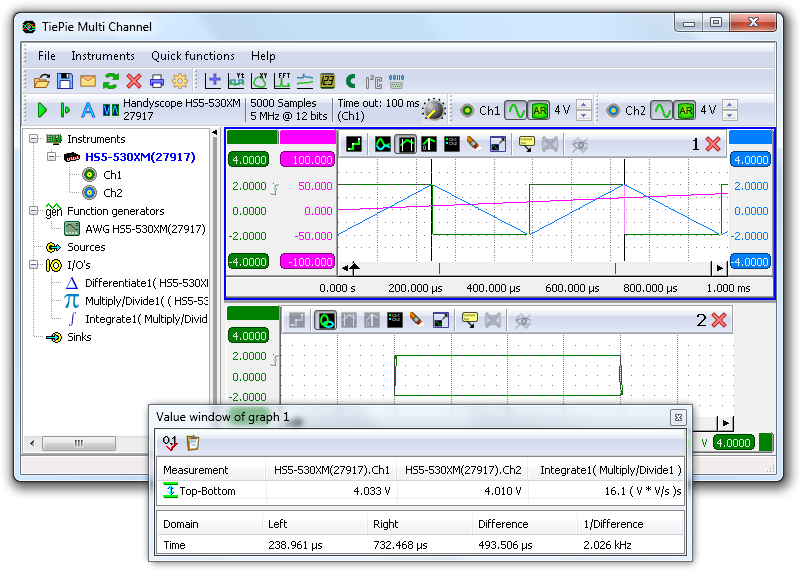Image resolution: width=801 pixels, height=571 pixels.
Task: Click the magenta axis color bar in graph 1
Action: tap(308, 137)
